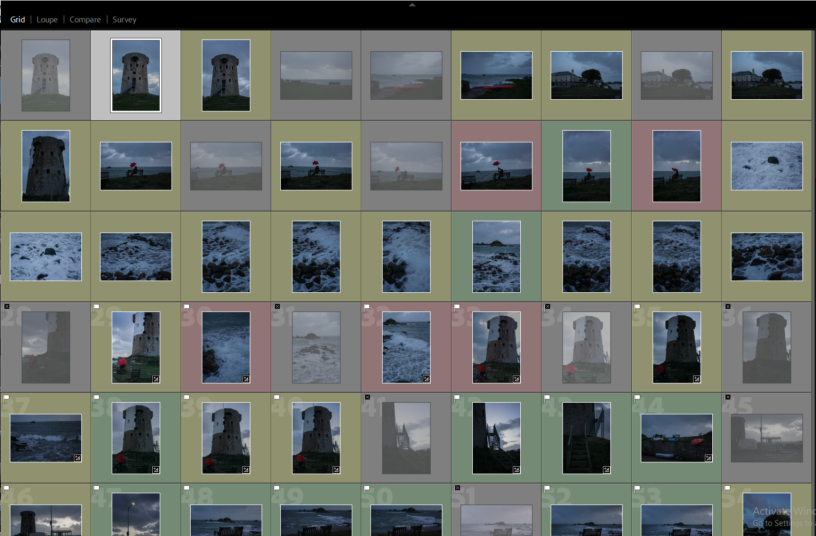This screenshot has height=536, width=816.
Task: Switch to Grid view
Action: [x=17, y=20]
